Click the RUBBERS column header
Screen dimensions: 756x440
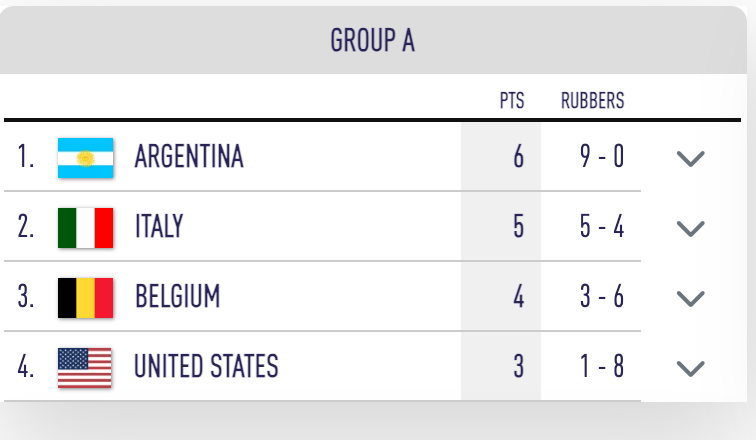(593, 101)
